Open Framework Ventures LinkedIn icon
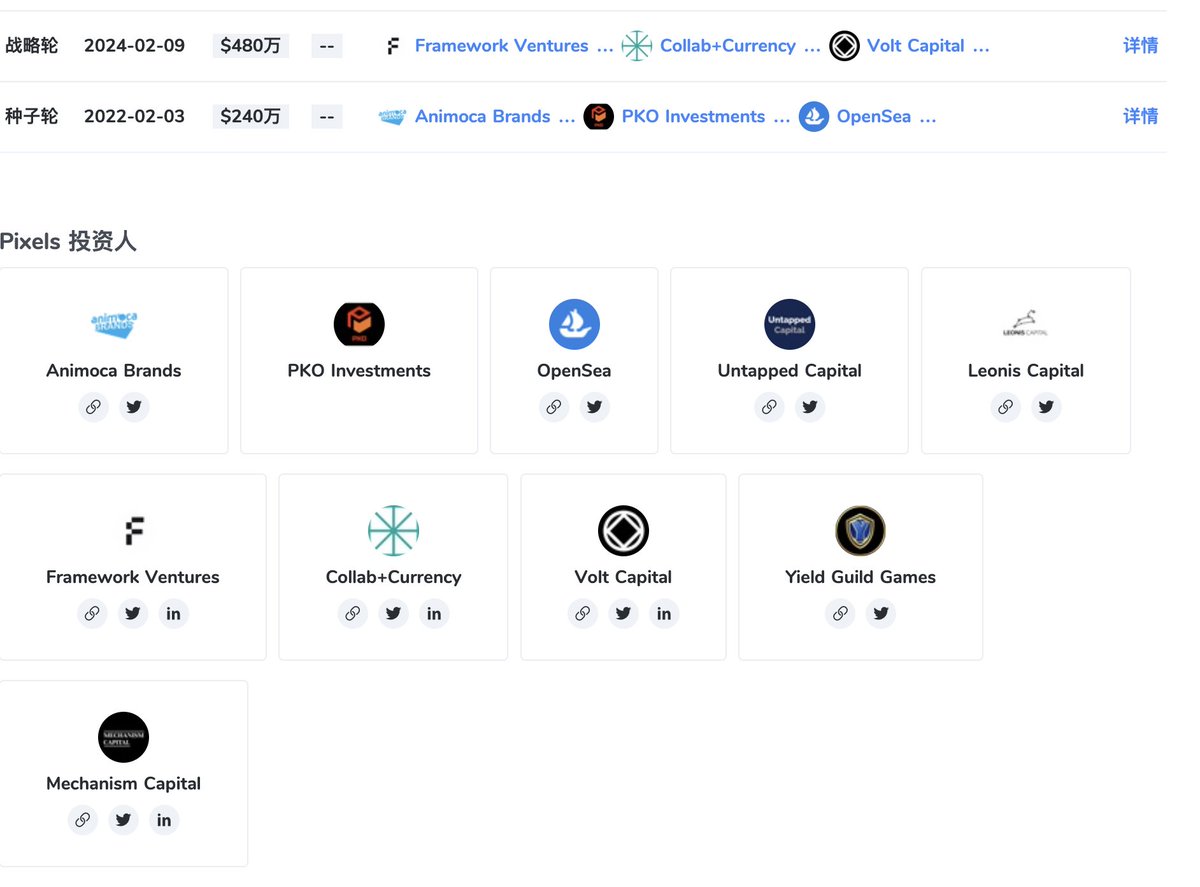This screenshot has height=887, width=1200. tap(174, 613)
